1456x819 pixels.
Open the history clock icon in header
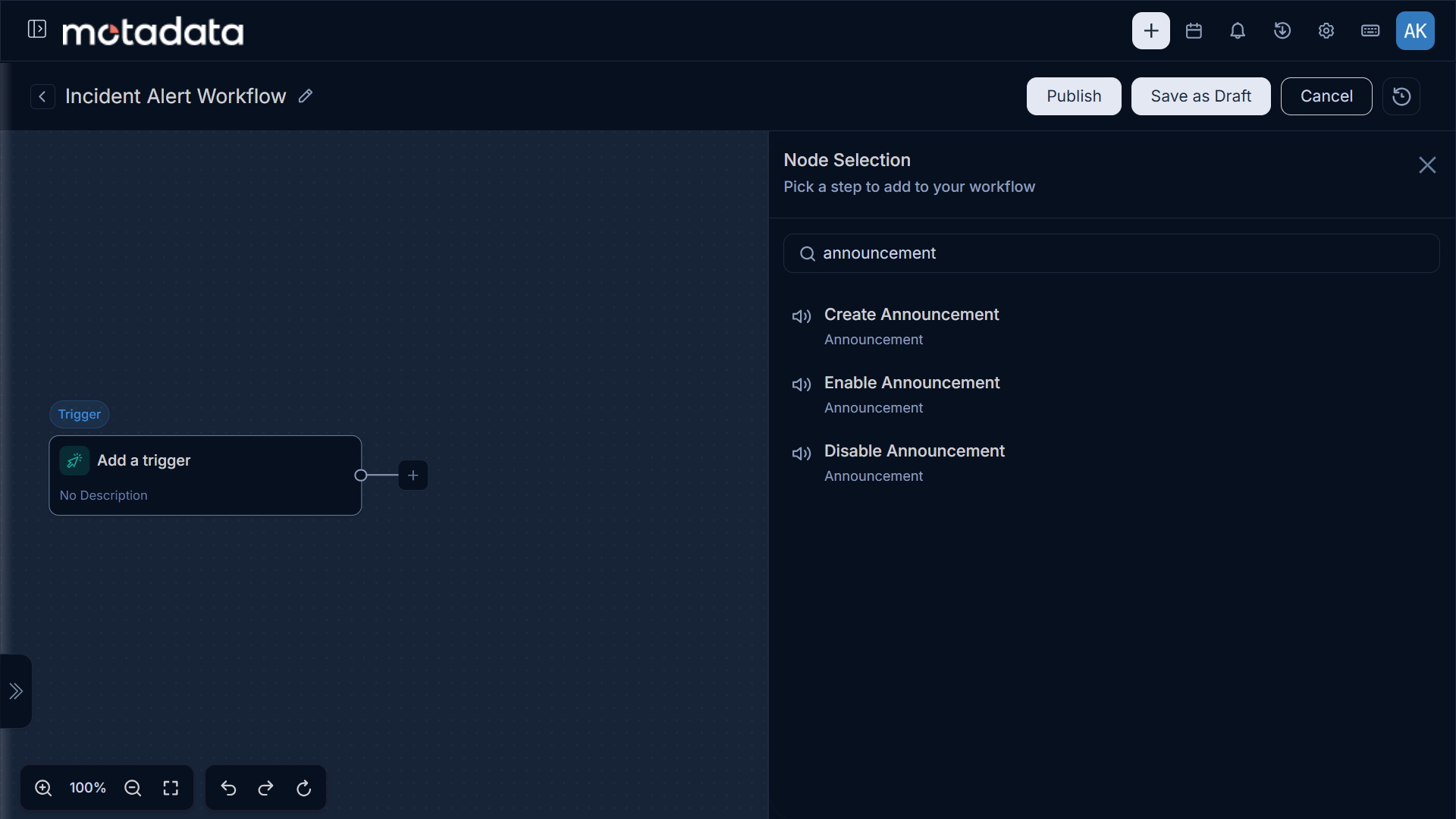(x=1282, y=31)
